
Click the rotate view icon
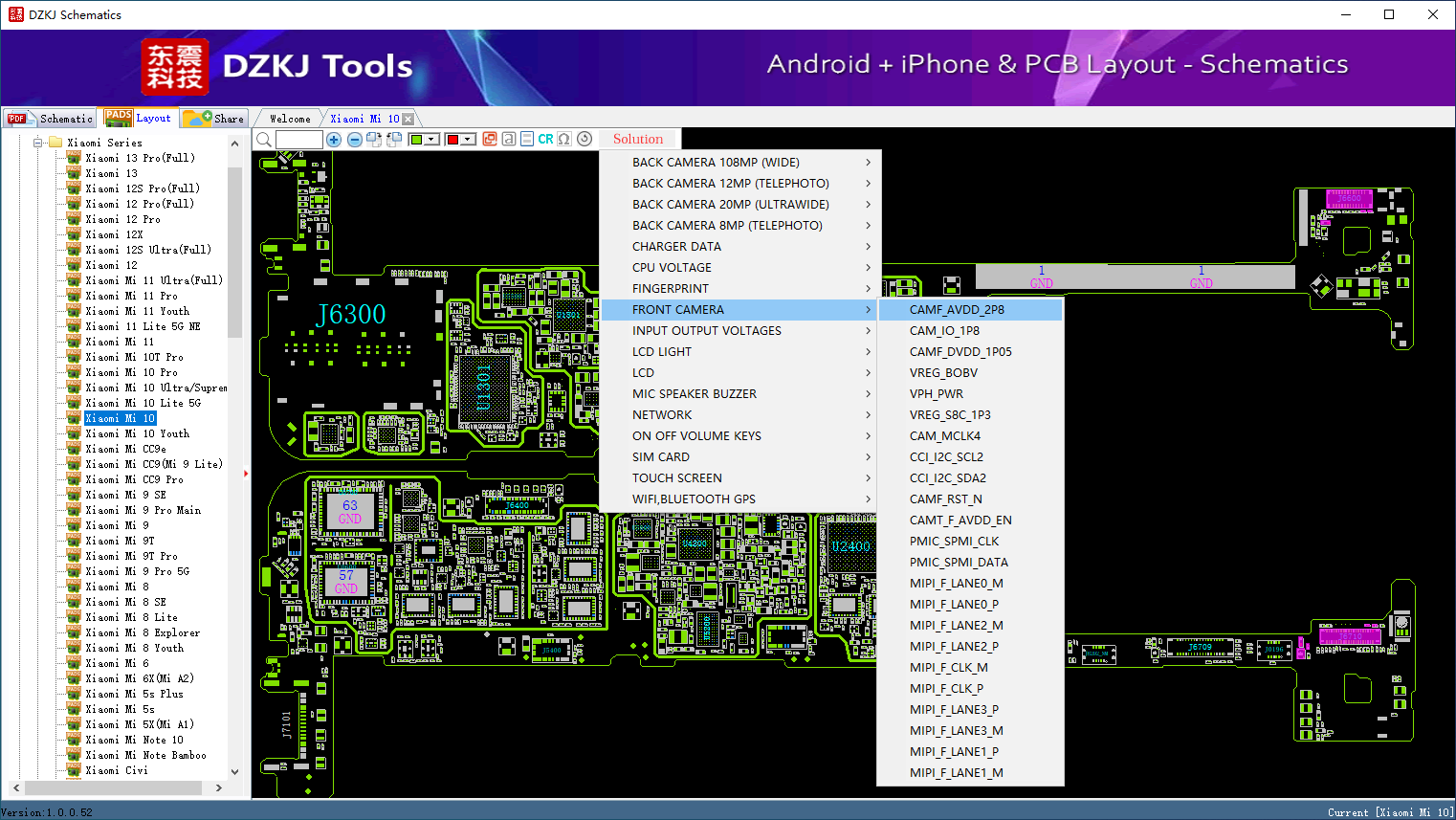(x=585, y=140)
